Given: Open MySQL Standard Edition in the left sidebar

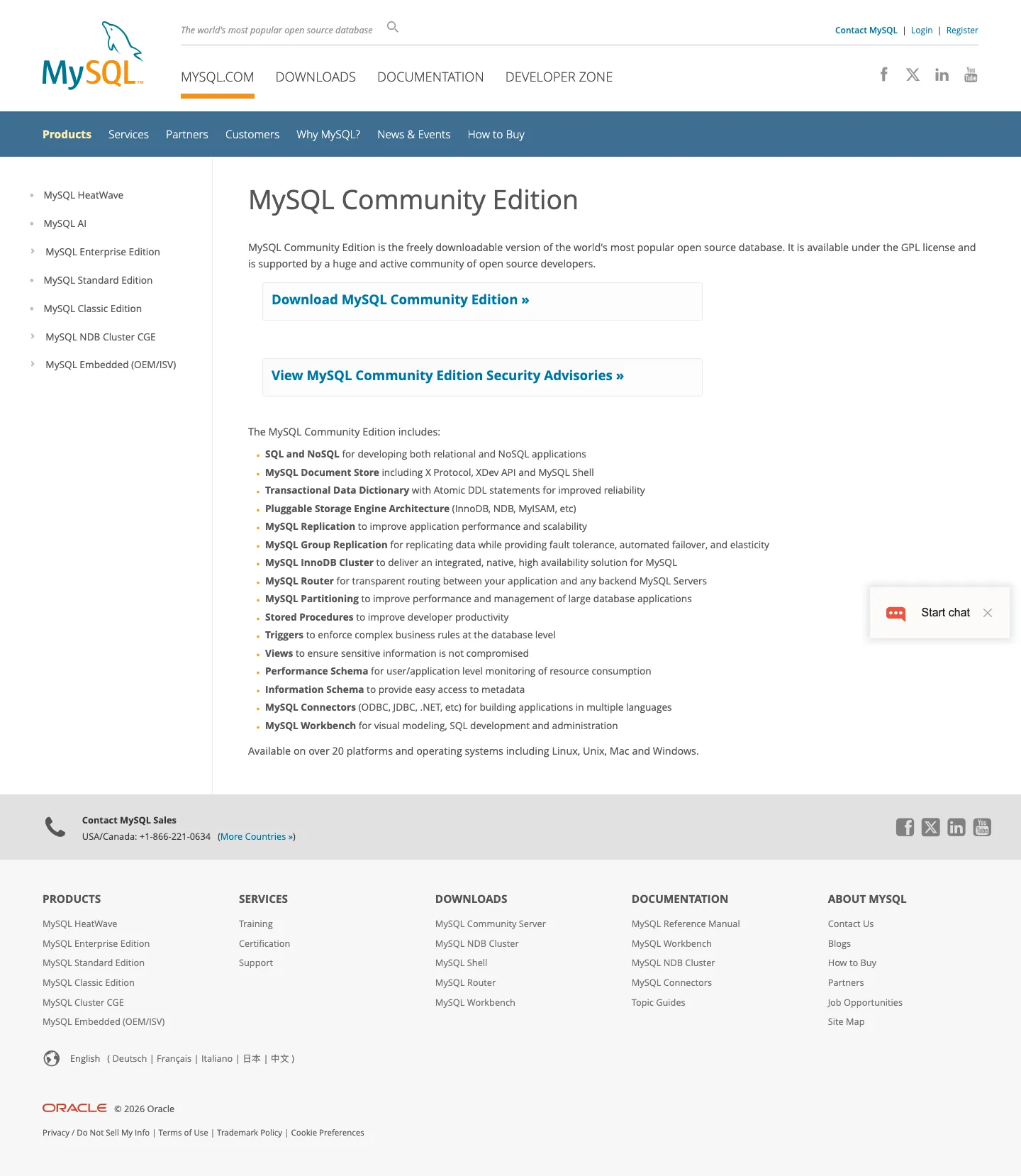Looking at the screenshot, I should coord(99,280).
